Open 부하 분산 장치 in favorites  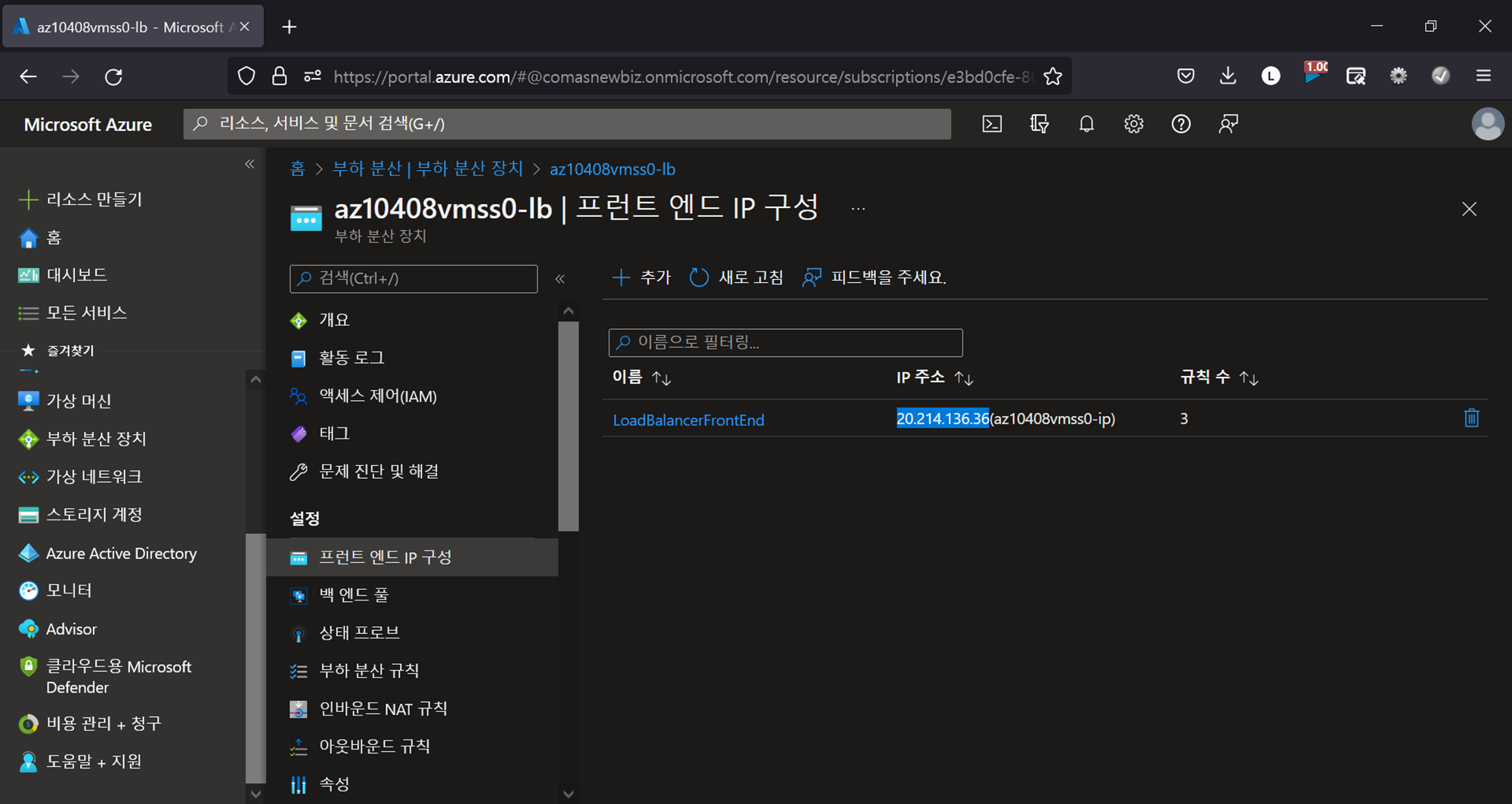tap(82, 439)
